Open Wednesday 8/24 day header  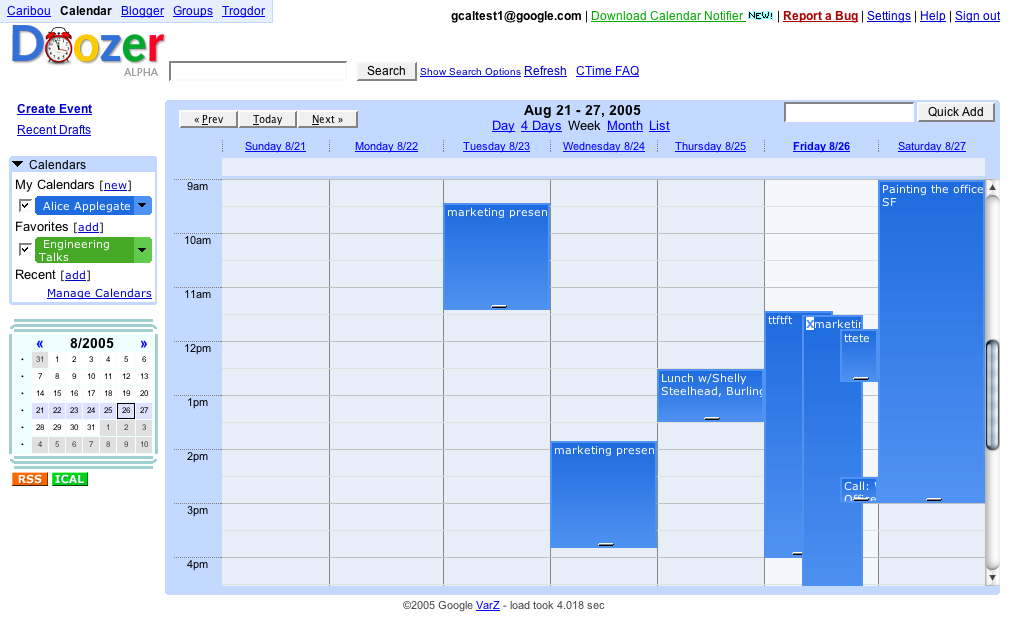tap(604, 147)
